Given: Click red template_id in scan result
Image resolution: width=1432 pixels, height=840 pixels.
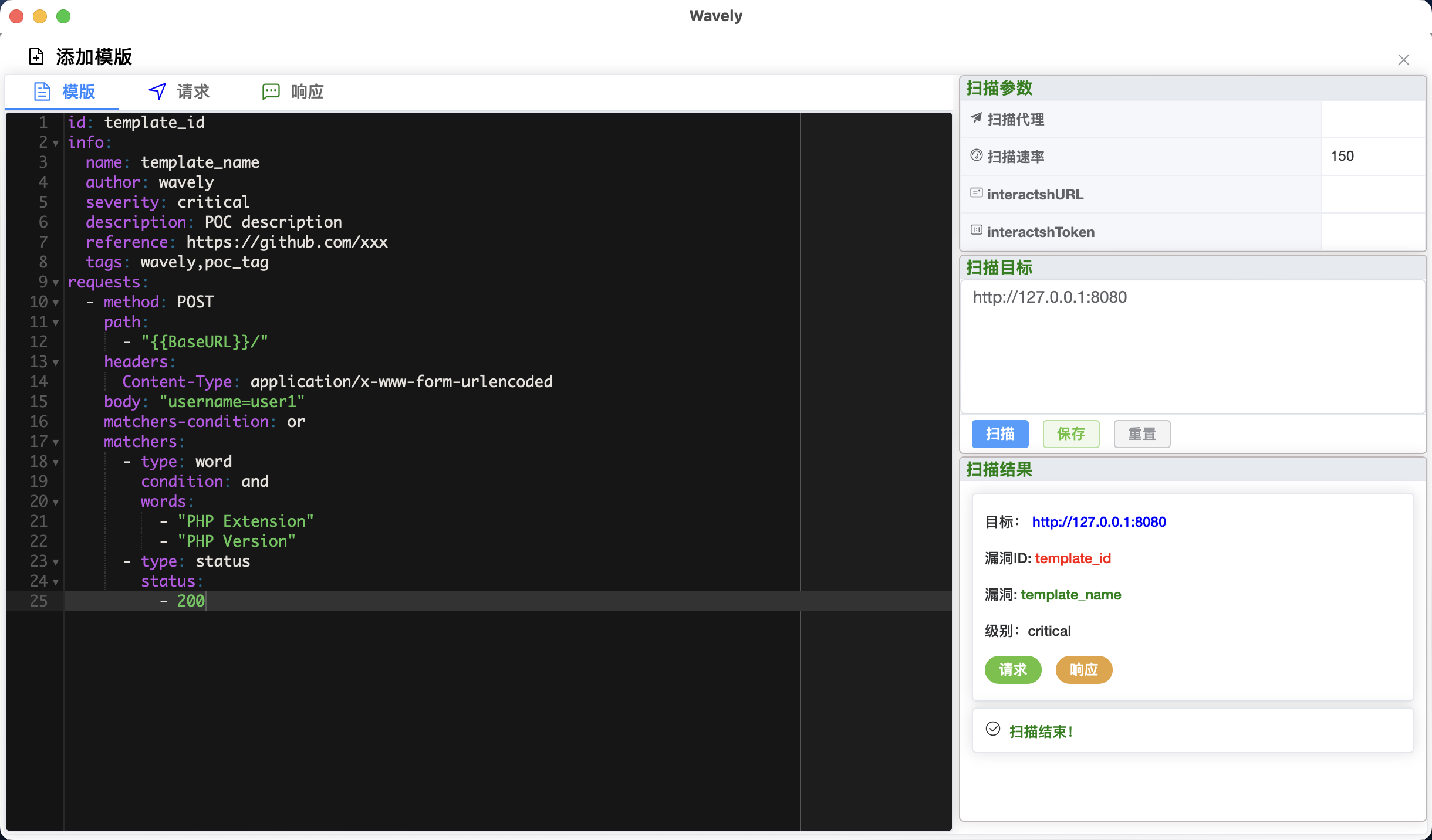Looking at the screenshot, I should coord(1073,558).
